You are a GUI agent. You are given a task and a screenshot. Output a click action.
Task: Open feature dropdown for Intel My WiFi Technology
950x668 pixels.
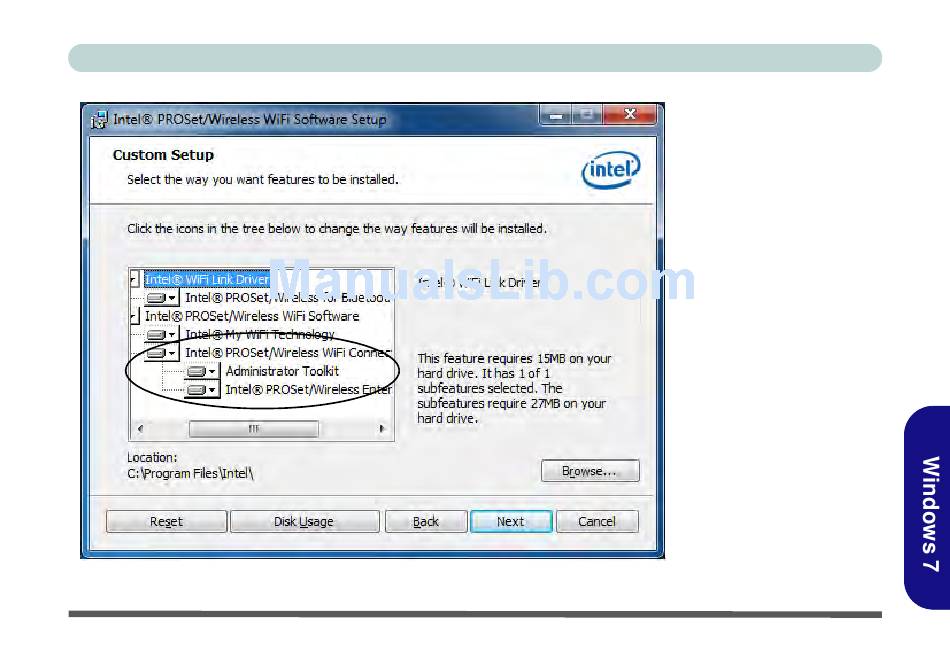(162, 334)
